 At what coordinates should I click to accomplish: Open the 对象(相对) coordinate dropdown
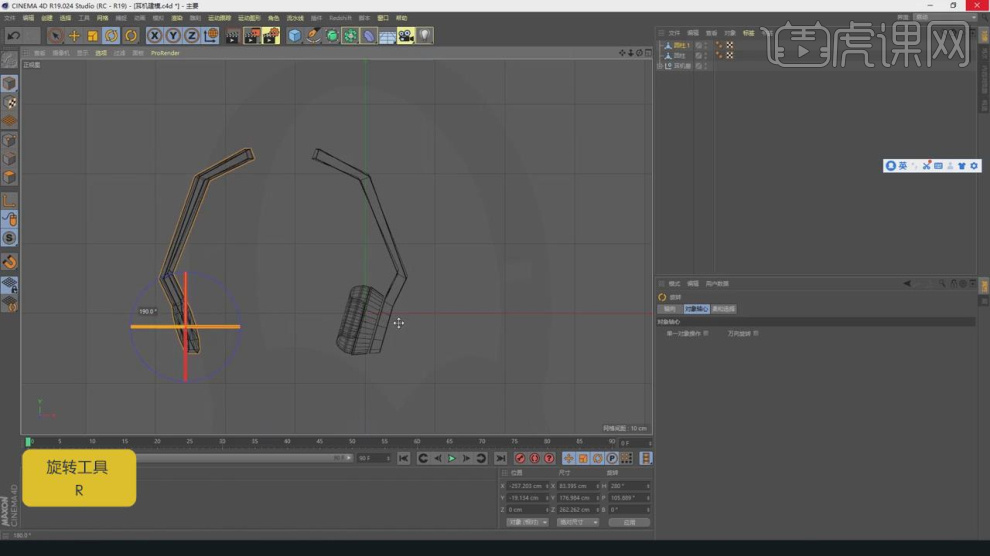528,522
